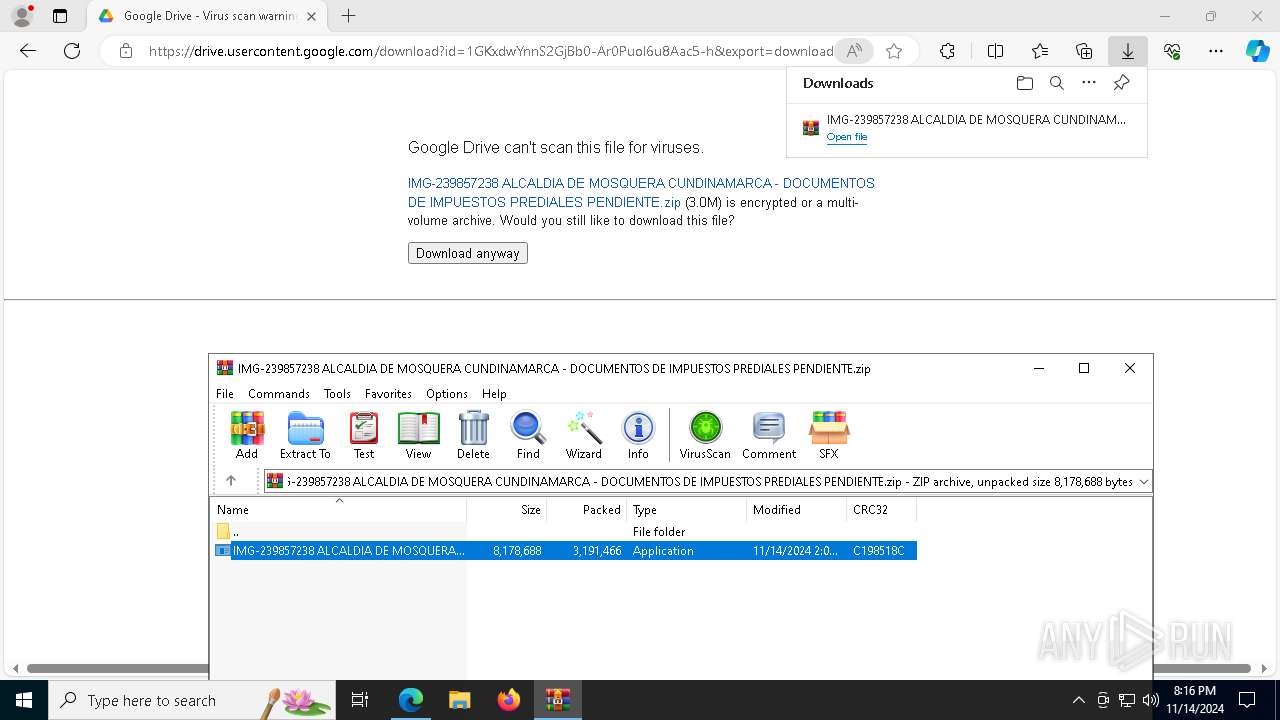
Task: Select the Google Drive Virus scan tab
Action: click(207, 16)
